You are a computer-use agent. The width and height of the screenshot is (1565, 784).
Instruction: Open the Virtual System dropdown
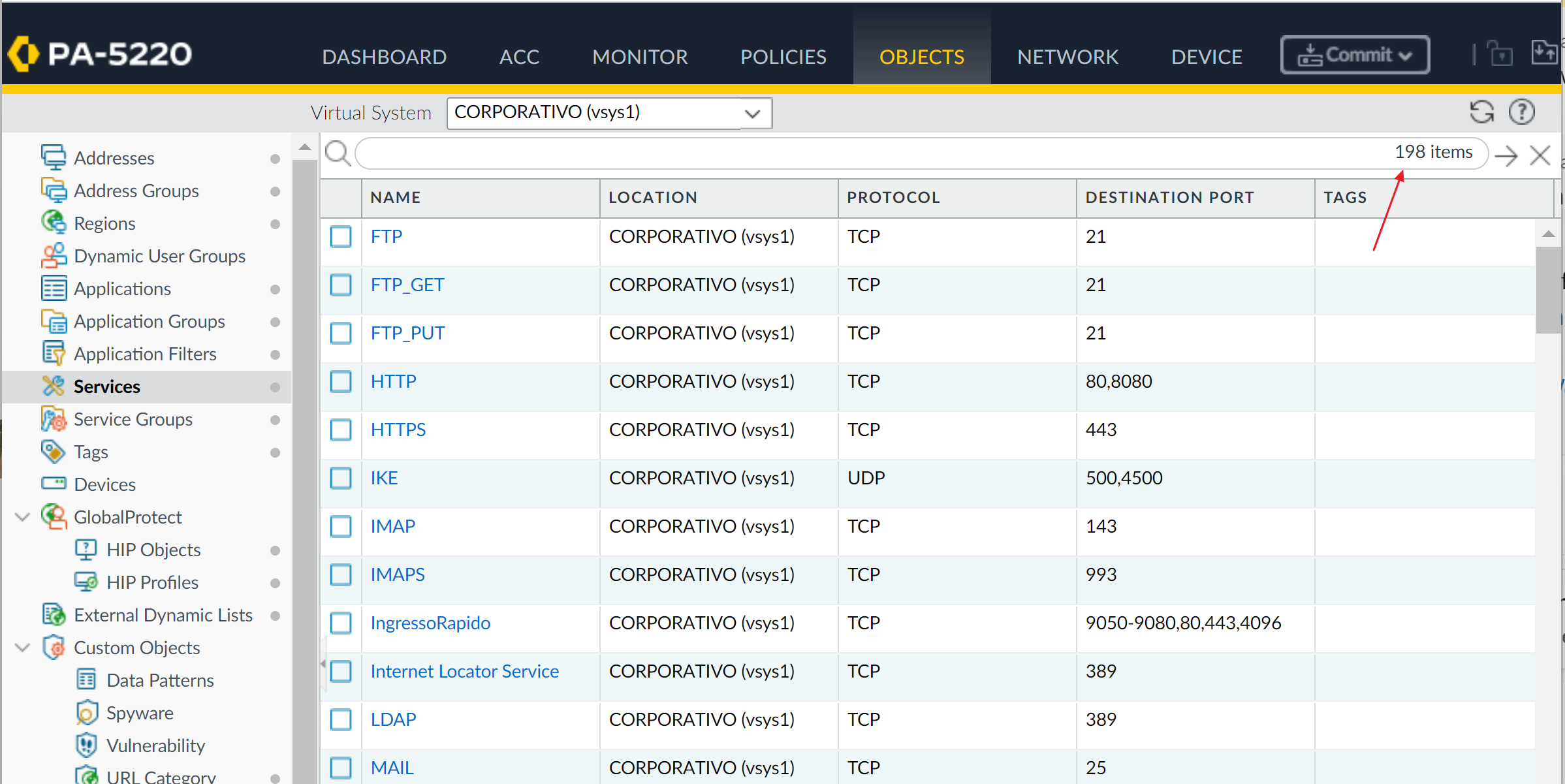pyautogui.click(x=752, y=112)
